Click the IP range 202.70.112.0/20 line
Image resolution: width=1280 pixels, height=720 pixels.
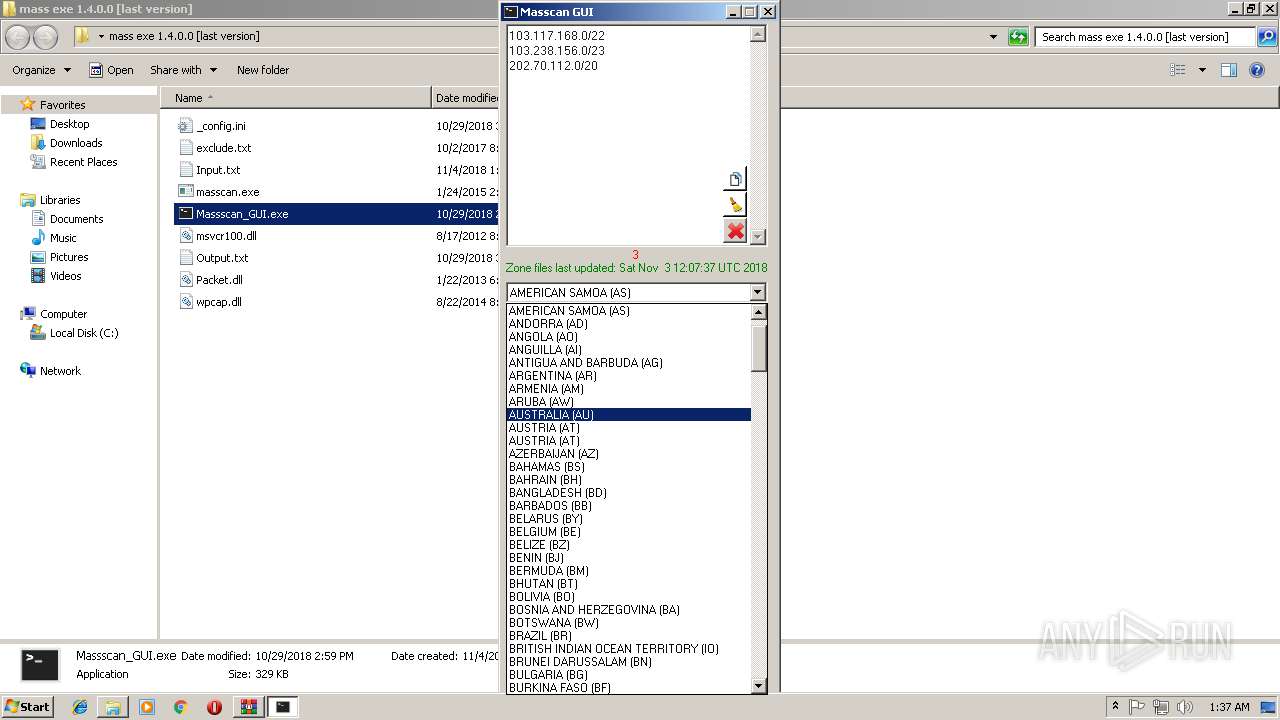pos(553,65)
